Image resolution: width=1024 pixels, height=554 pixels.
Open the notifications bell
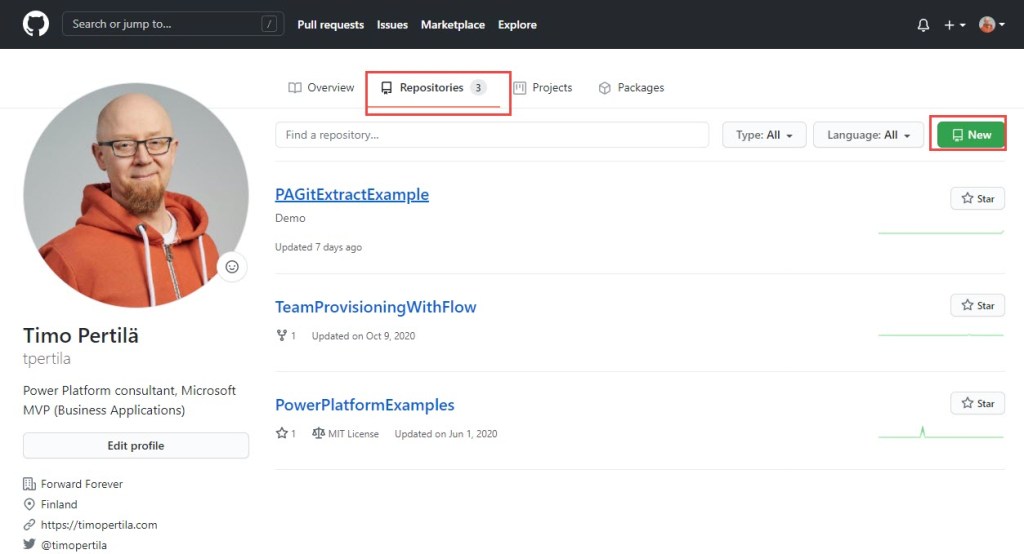pyautogui.click(x=922, y=25)
